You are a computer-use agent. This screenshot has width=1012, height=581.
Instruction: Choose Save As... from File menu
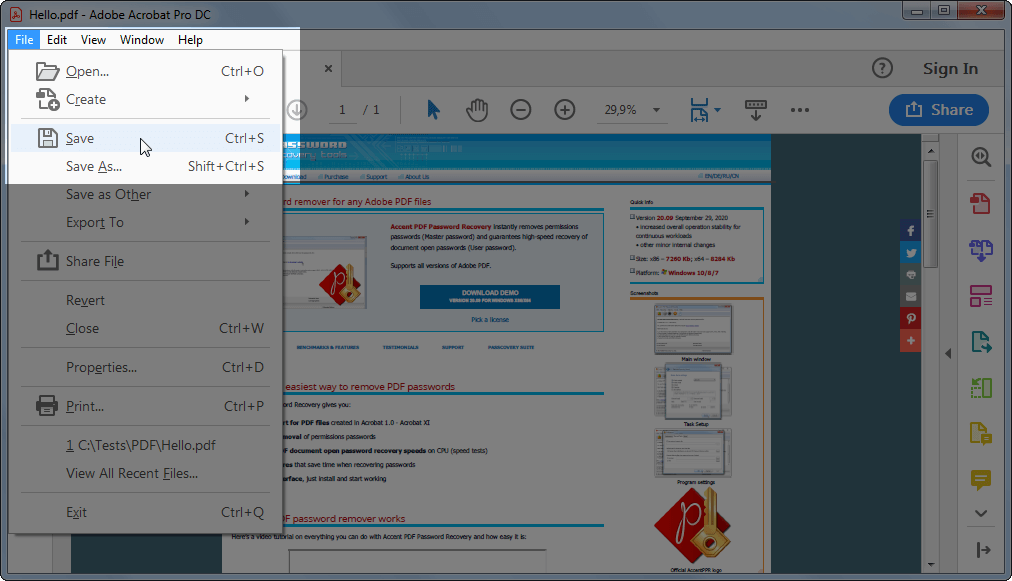146,167
